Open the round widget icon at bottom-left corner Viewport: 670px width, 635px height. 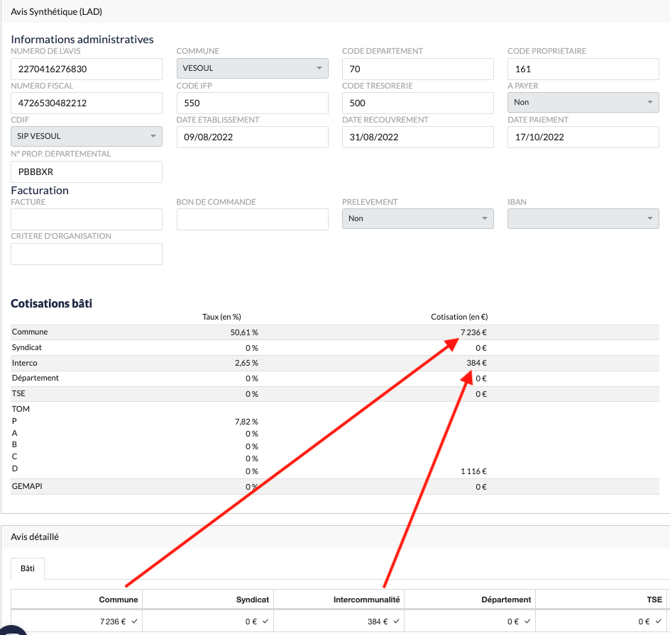tap(8, 629)
